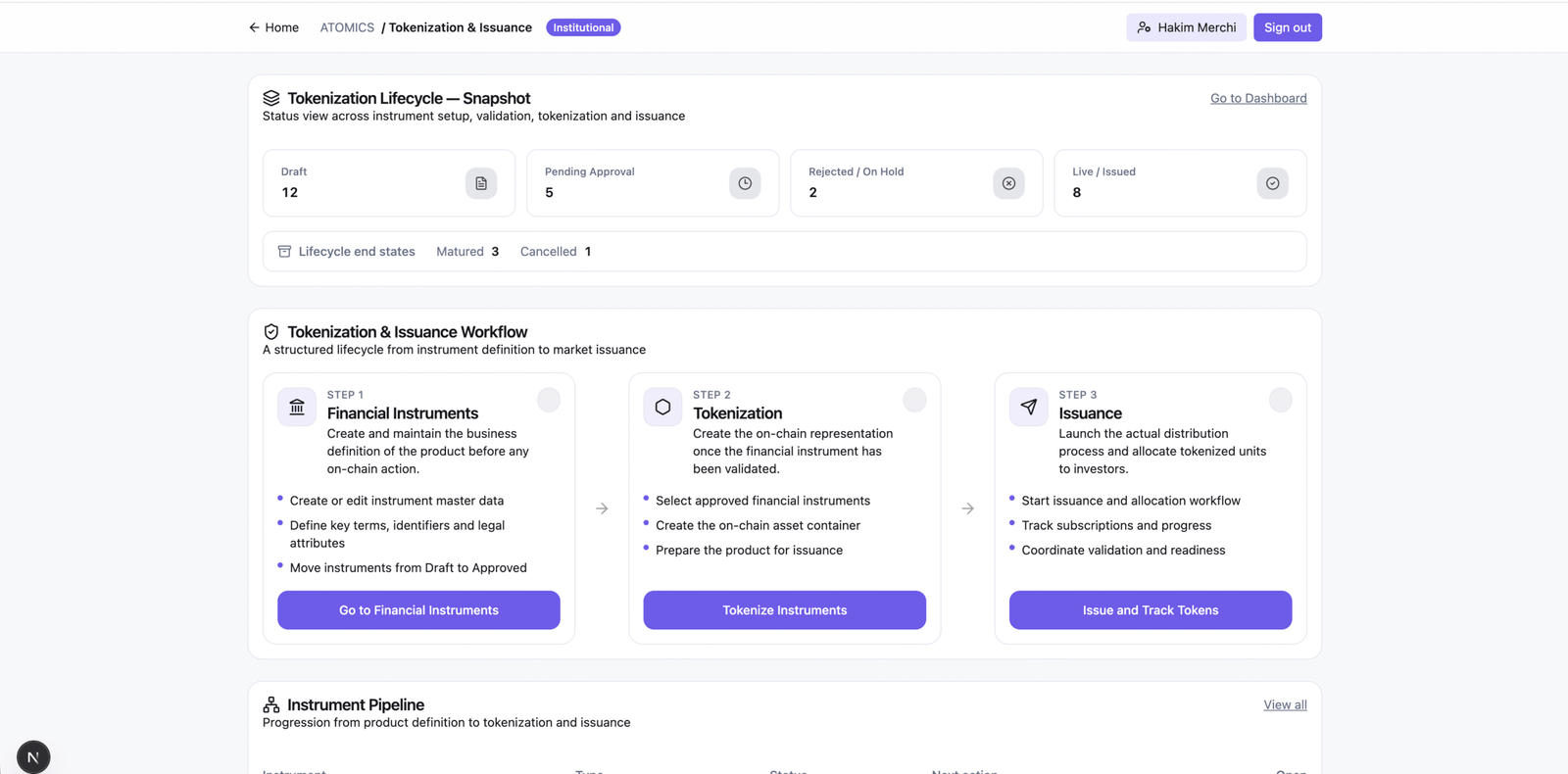Toggle the Step 1 status circle
Screen dimensions: 1568x774
[549, 400]
